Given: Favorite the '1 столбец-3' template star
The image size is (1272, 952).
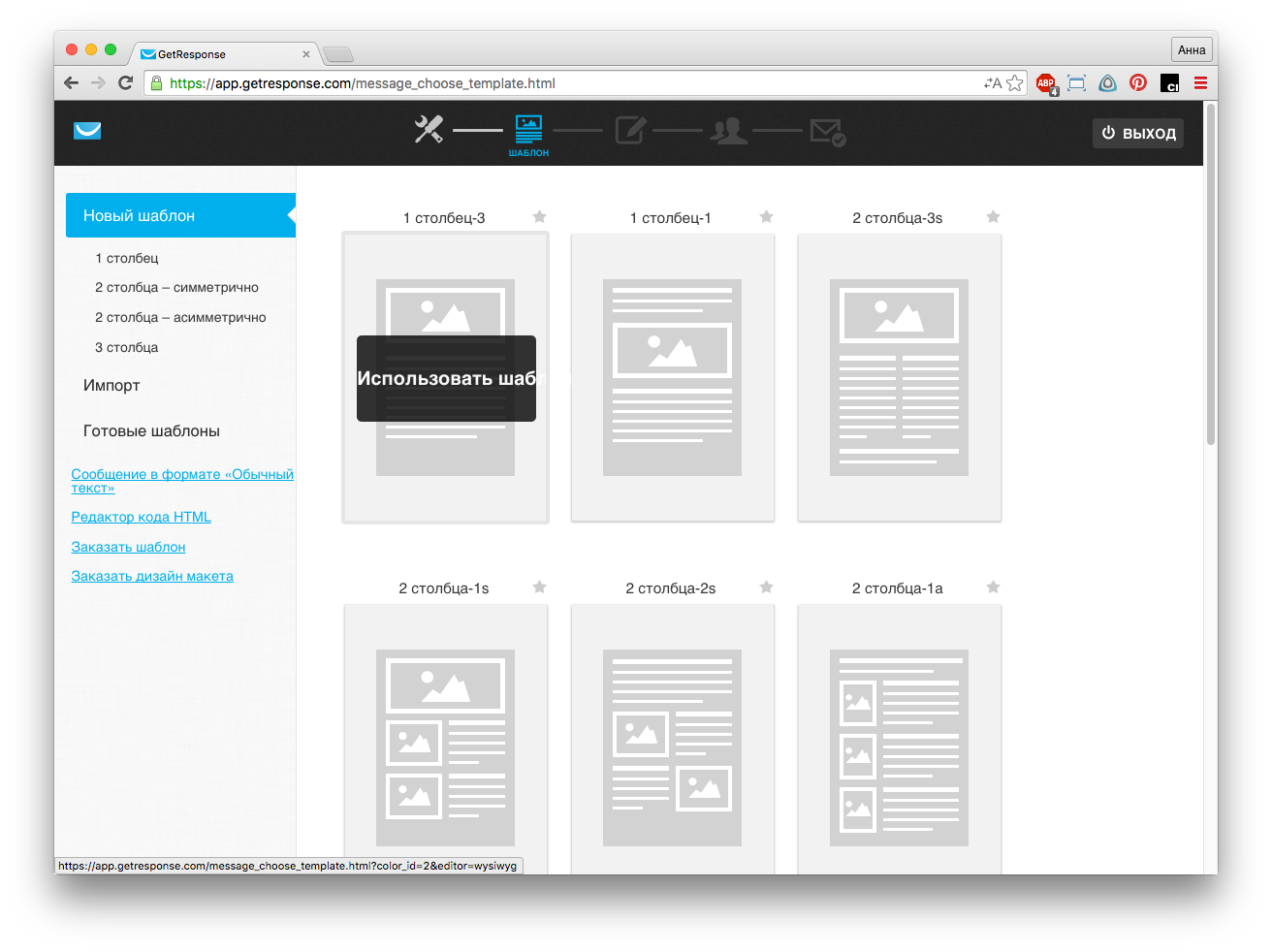Looking at the screenshot, I should 540,217.
